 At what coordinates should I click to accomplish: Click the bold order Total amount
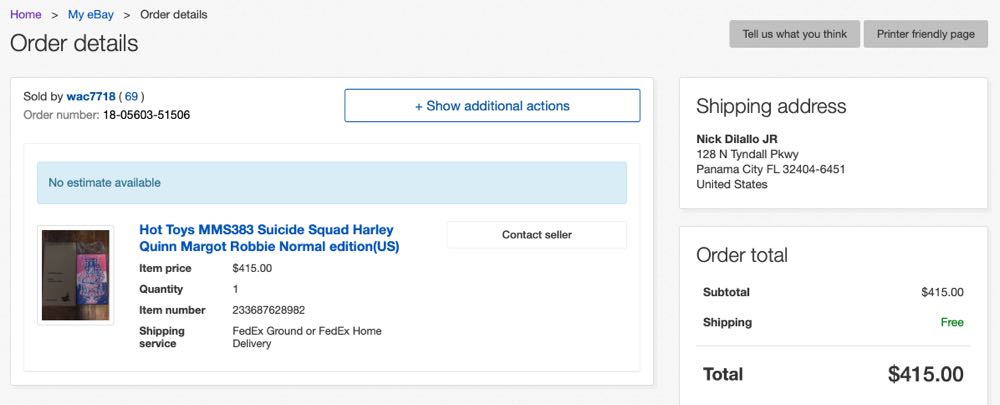(925, 375)
